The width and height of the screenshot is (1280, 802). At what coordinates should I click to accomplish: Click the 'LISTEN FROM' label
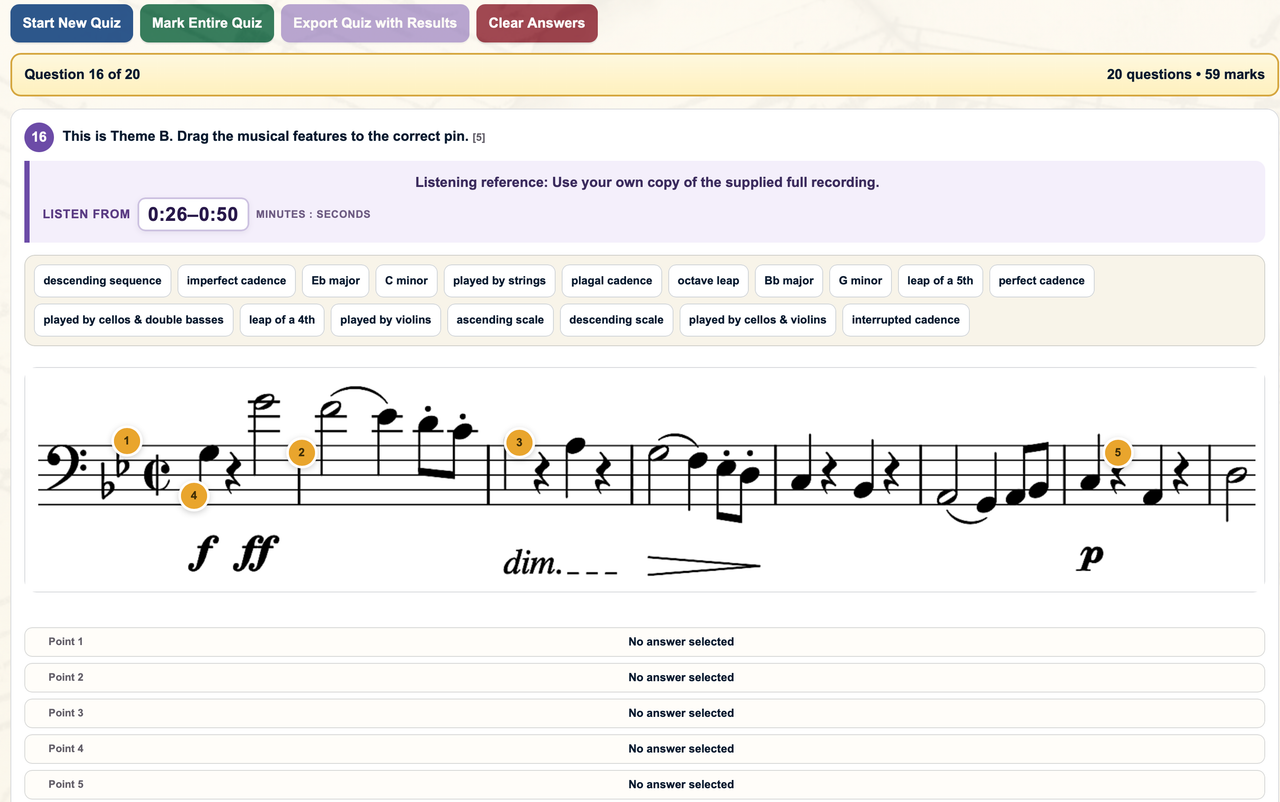[86, 214]
